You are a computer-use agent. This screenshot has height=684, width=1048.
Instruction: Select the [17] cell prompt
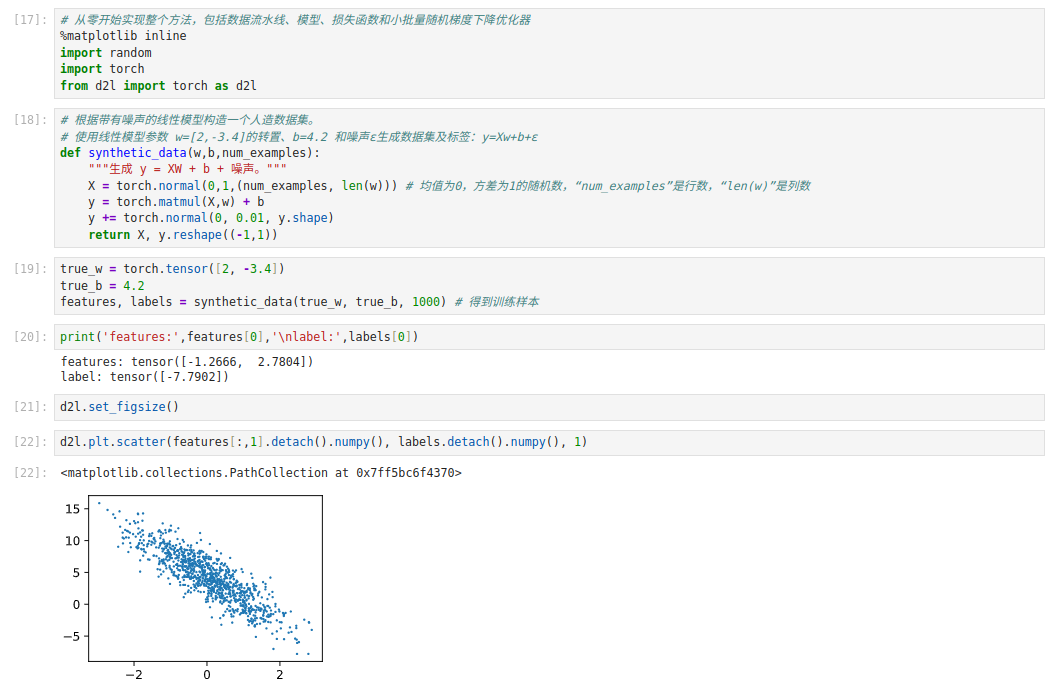(x=30, y=20)
